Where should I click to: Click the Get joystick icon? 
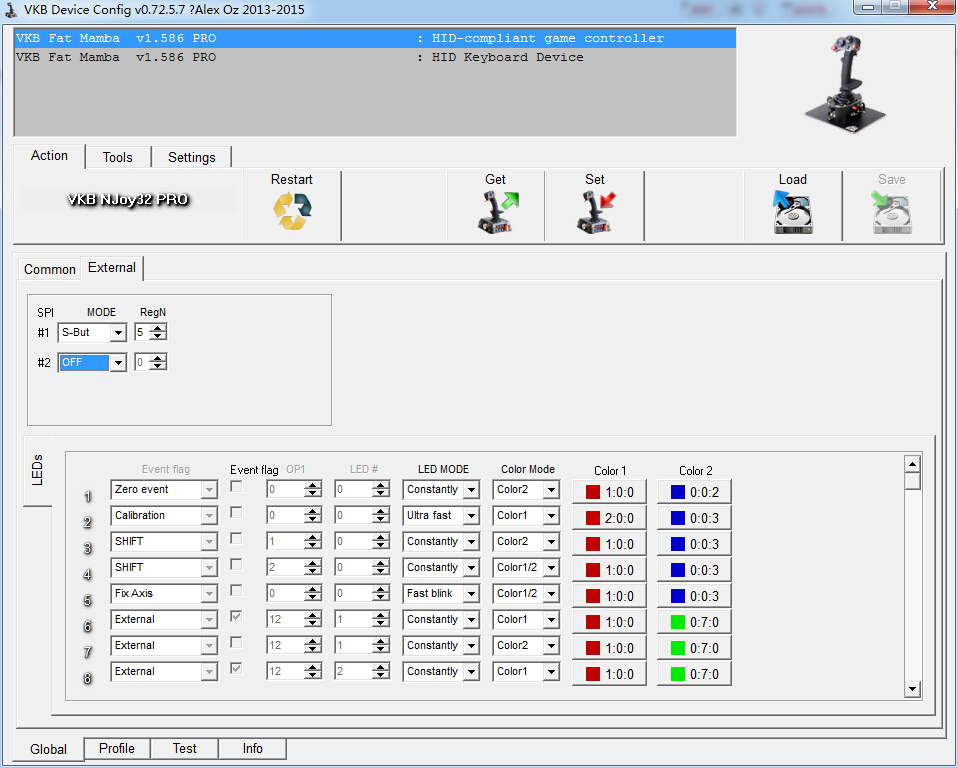tap(498, 212)
